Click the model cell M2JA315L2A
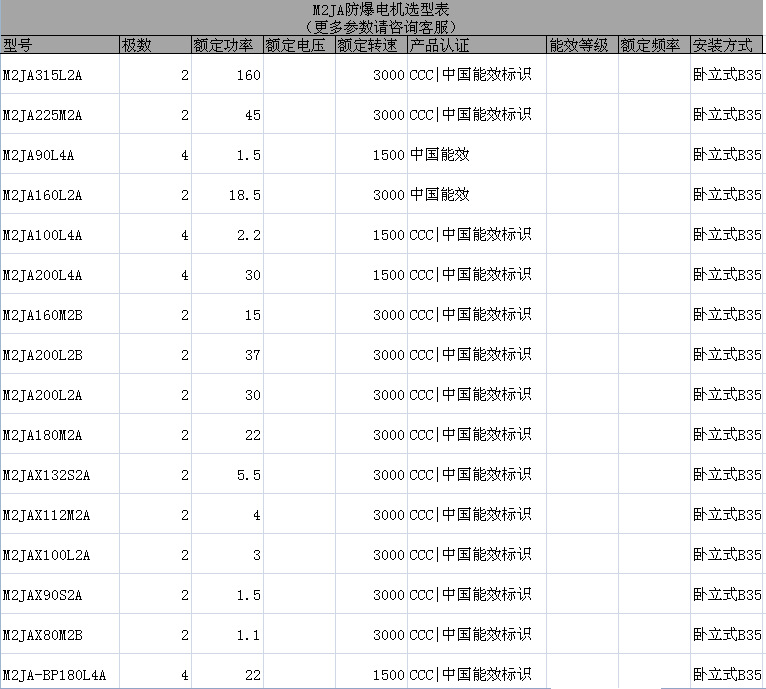 pyautogui.click(x=59, y=75)
